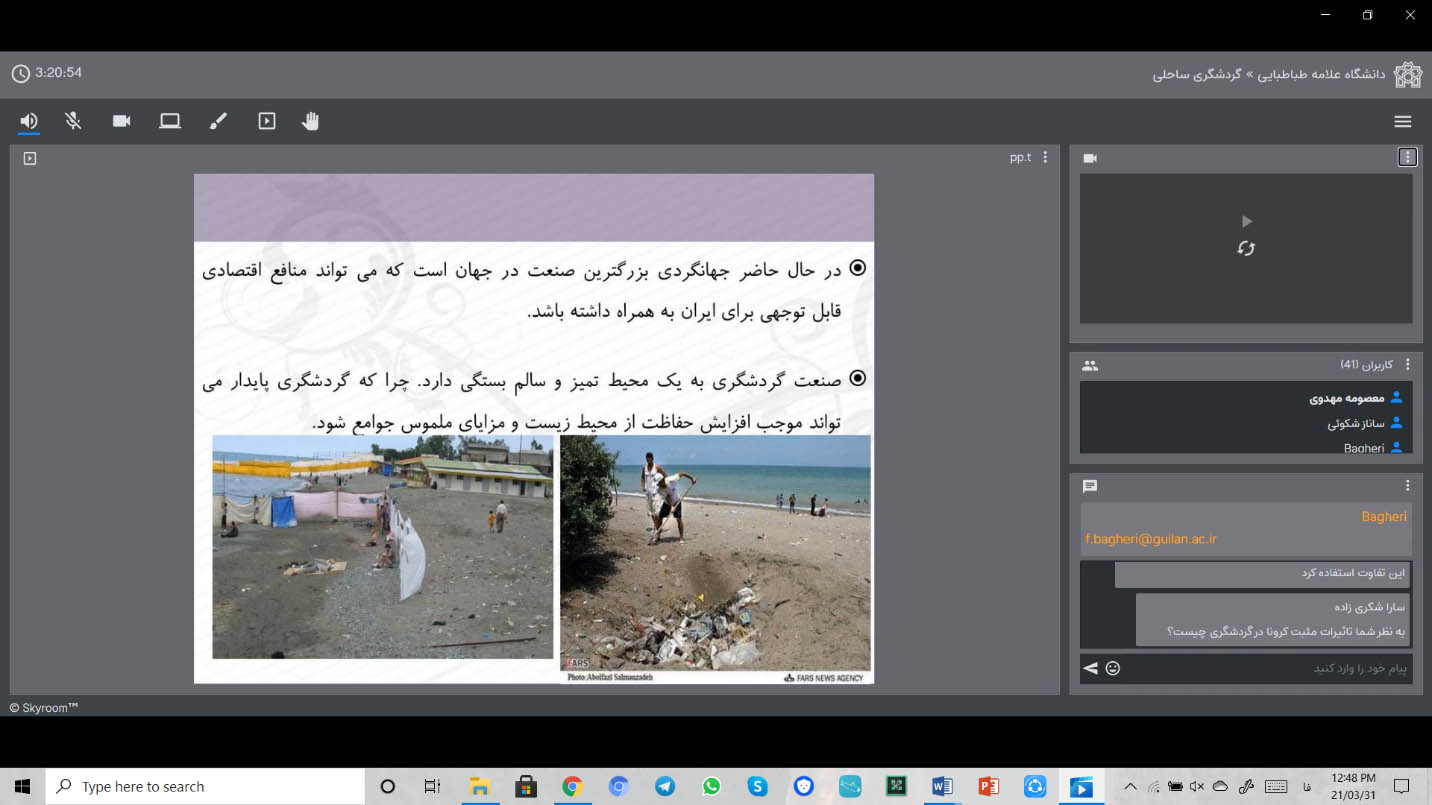1432x805 pixels.
Task: Unmute the microphone in the toolbar
Action: pyautogui.click(x=73, y=121)
